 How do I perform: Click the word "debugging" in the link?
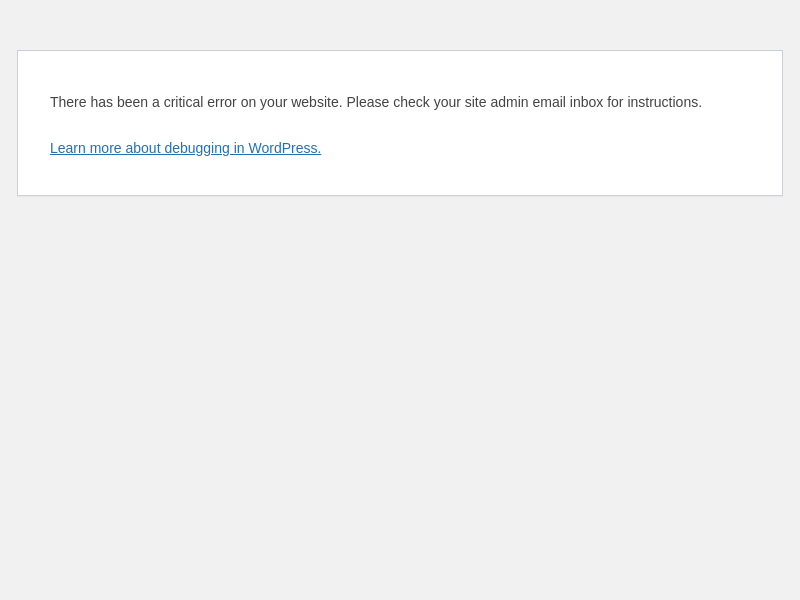(197, 148)
